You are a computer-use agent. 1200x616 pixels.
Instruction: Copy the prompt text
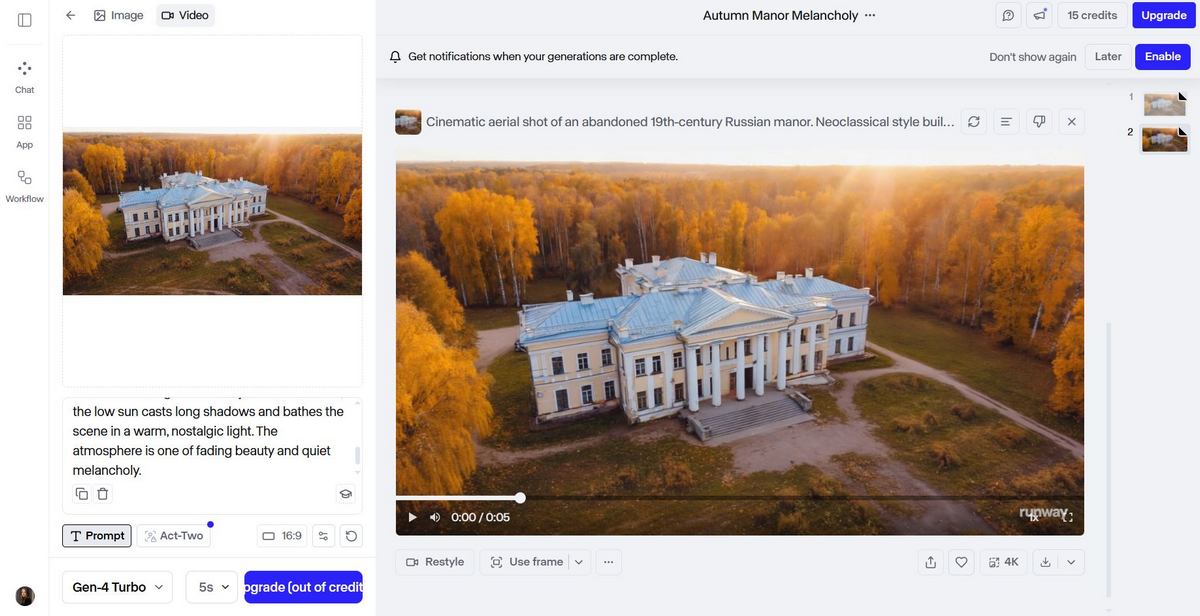[82, 493]
